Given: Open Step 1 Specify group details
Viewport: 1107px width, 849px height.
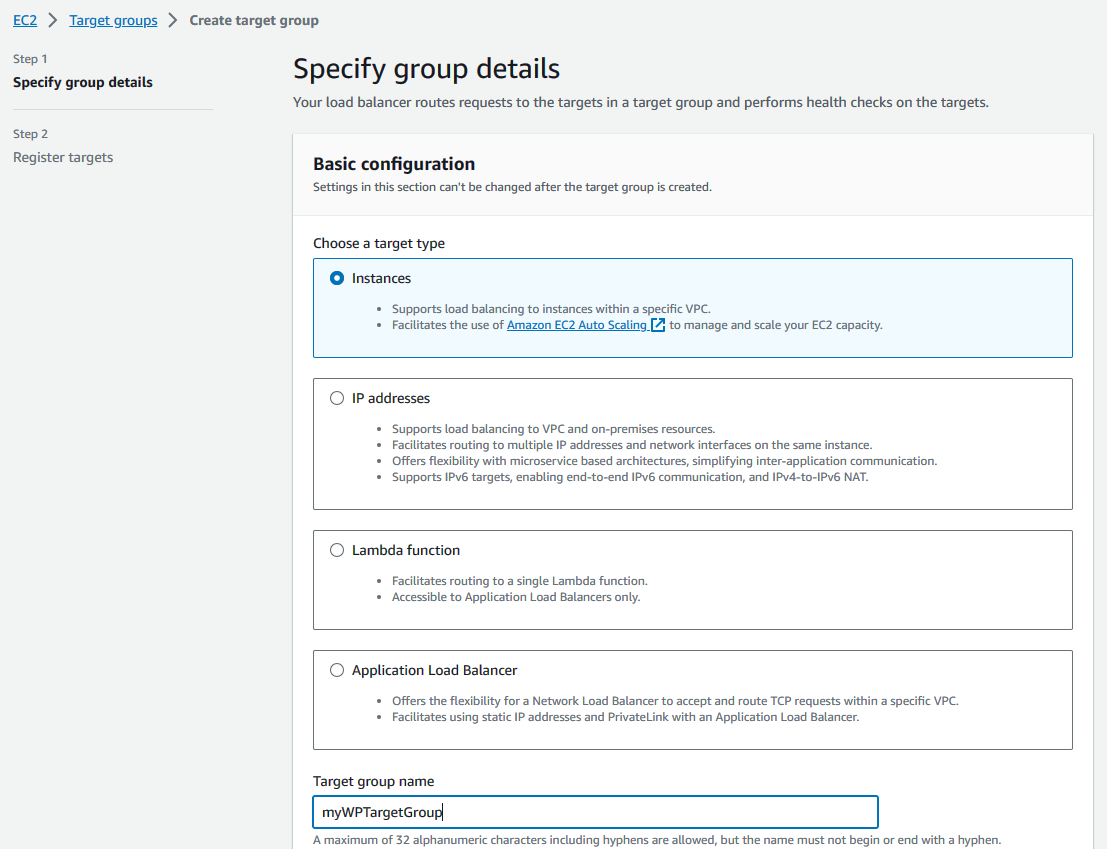Looking at the screenshot, I should coord(83,82).
